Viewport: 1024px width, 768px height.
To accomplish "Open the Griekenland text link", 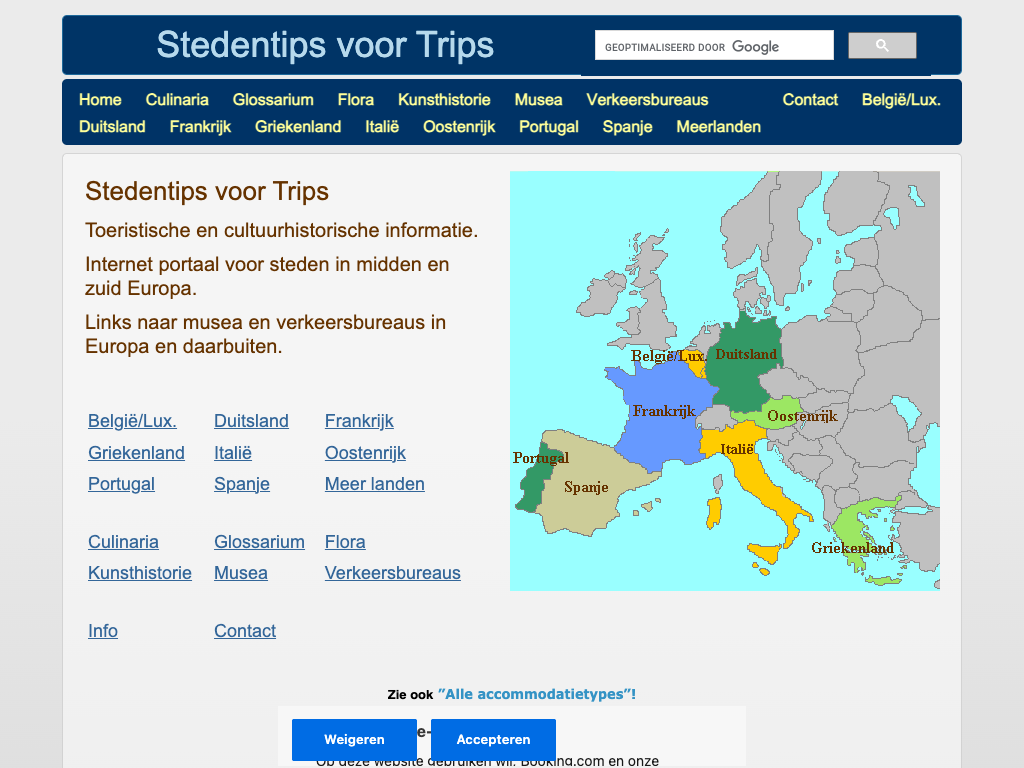I will coord(136,453).
